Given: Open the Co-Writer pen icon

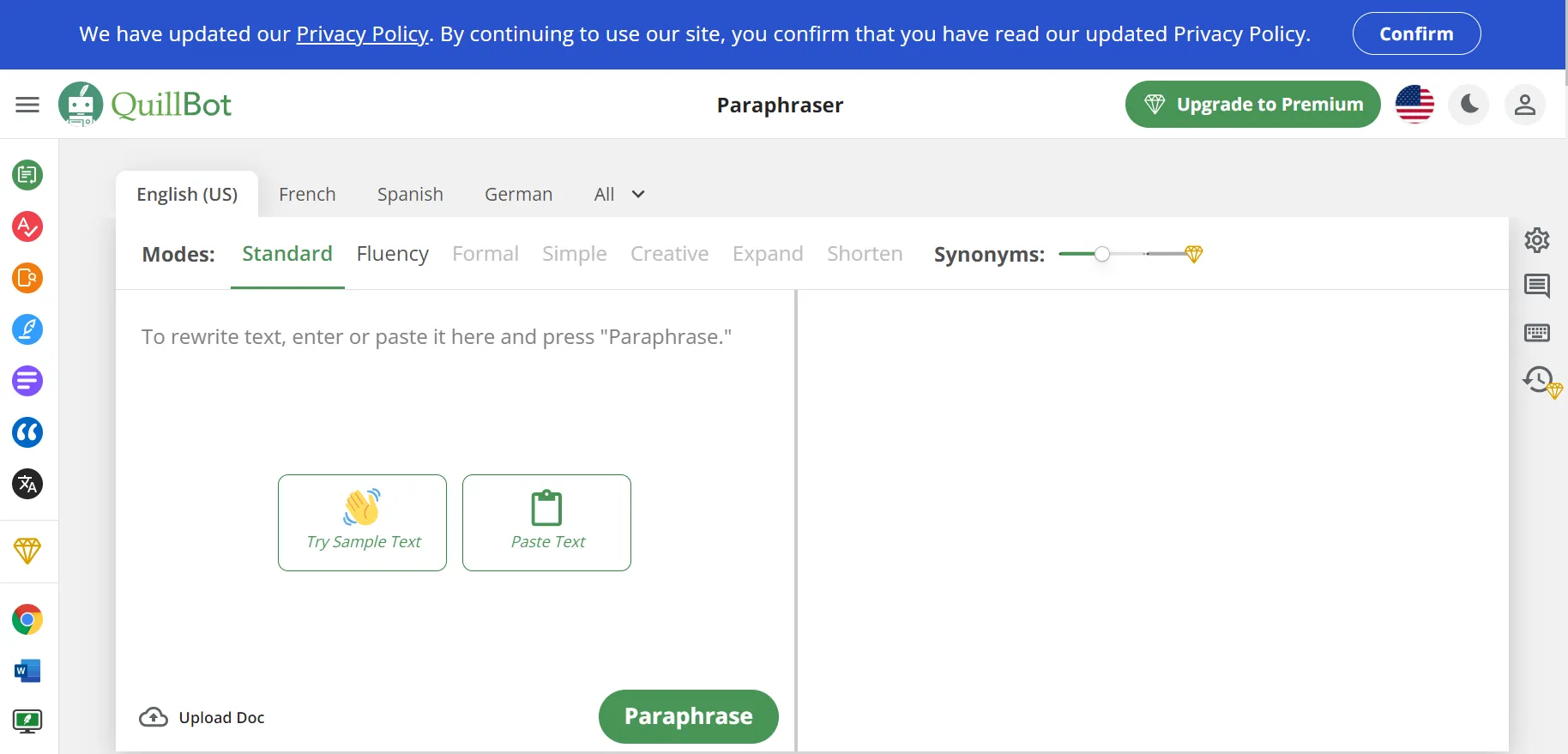Looking at the screenshot, I should 27,329.
